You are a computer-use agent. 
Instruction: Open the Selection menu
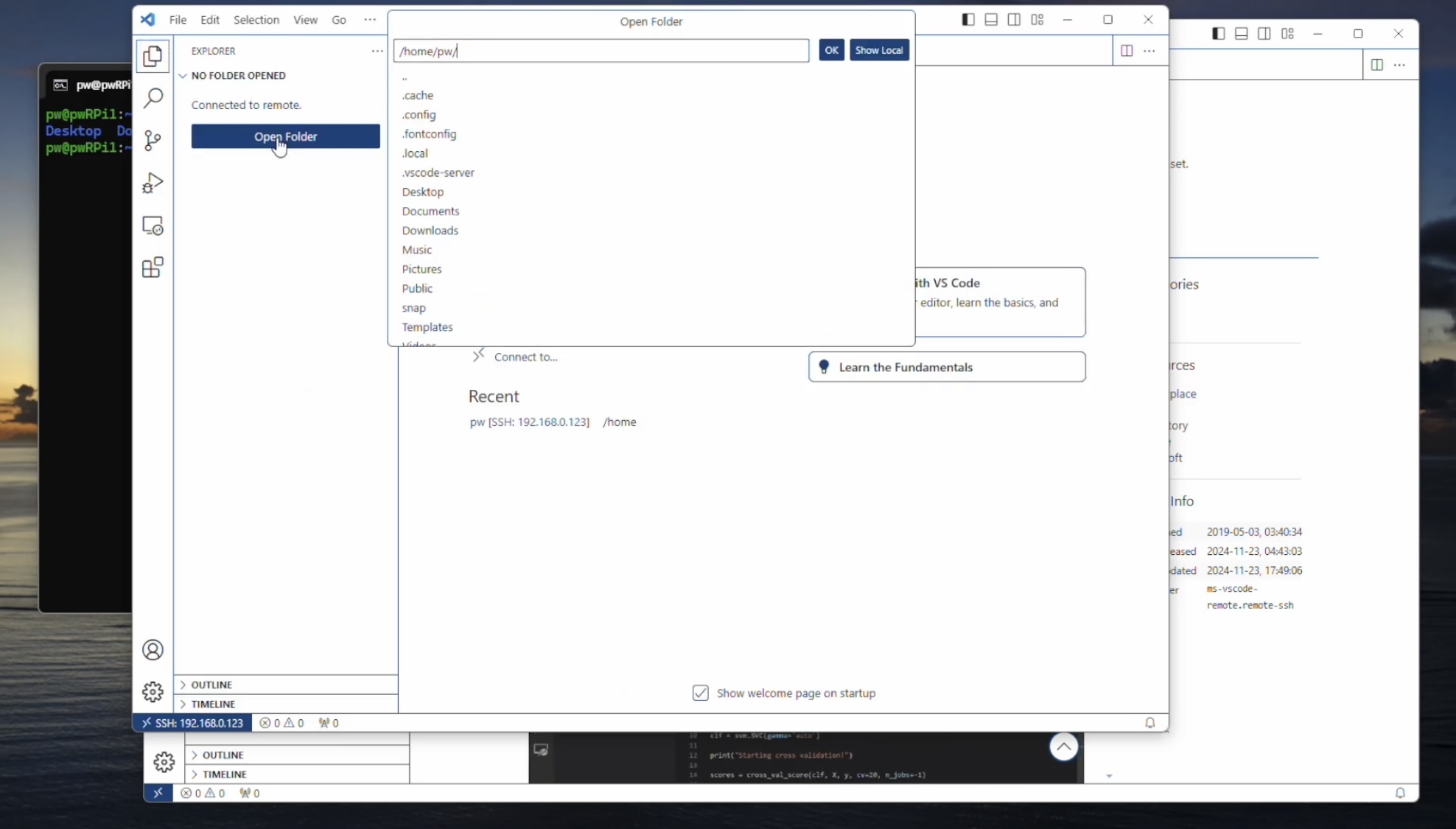coord(256,20)
